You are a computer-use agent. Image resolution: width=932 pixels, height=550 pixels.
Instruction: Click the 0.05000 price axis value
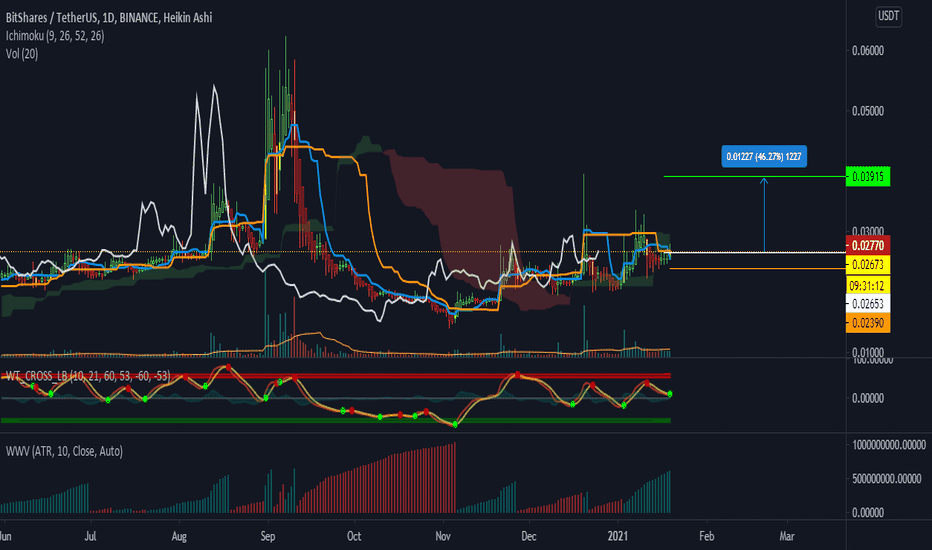pos(868,111)
